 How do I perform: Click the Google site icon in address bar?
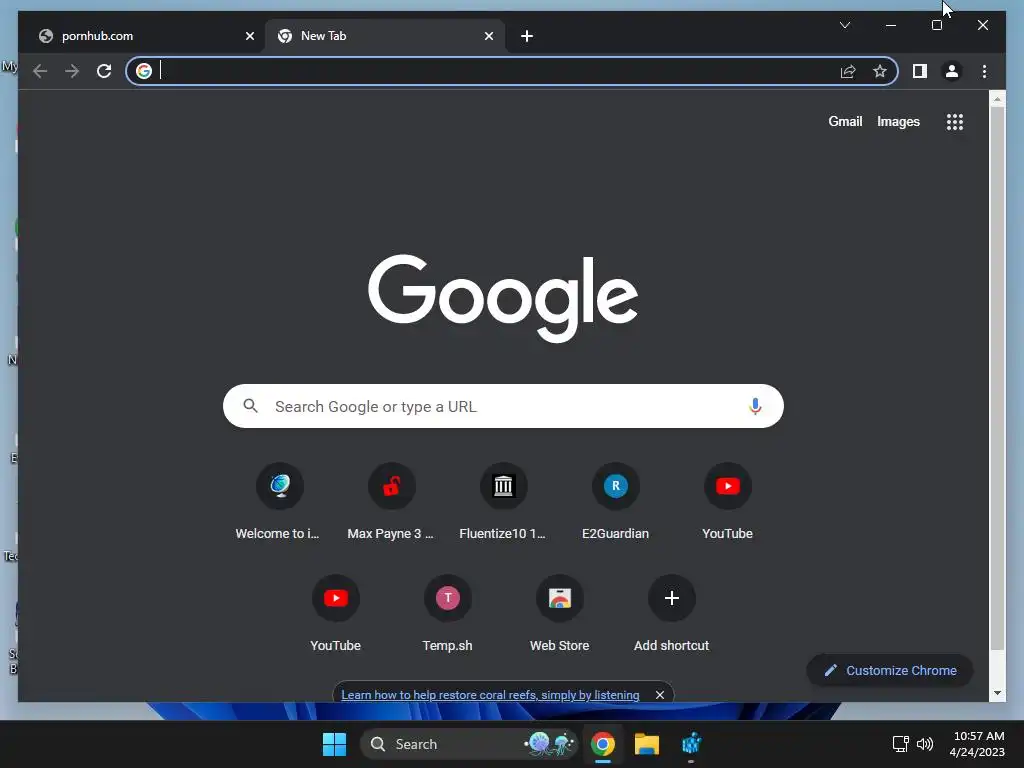click(144, 71)
